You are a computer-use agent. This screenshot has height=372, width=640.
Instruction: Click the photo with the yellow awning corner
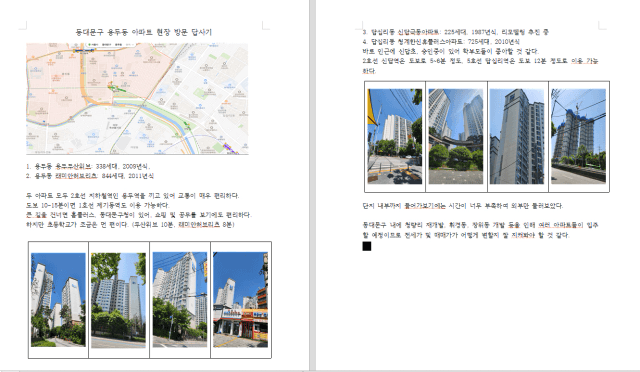395,136
